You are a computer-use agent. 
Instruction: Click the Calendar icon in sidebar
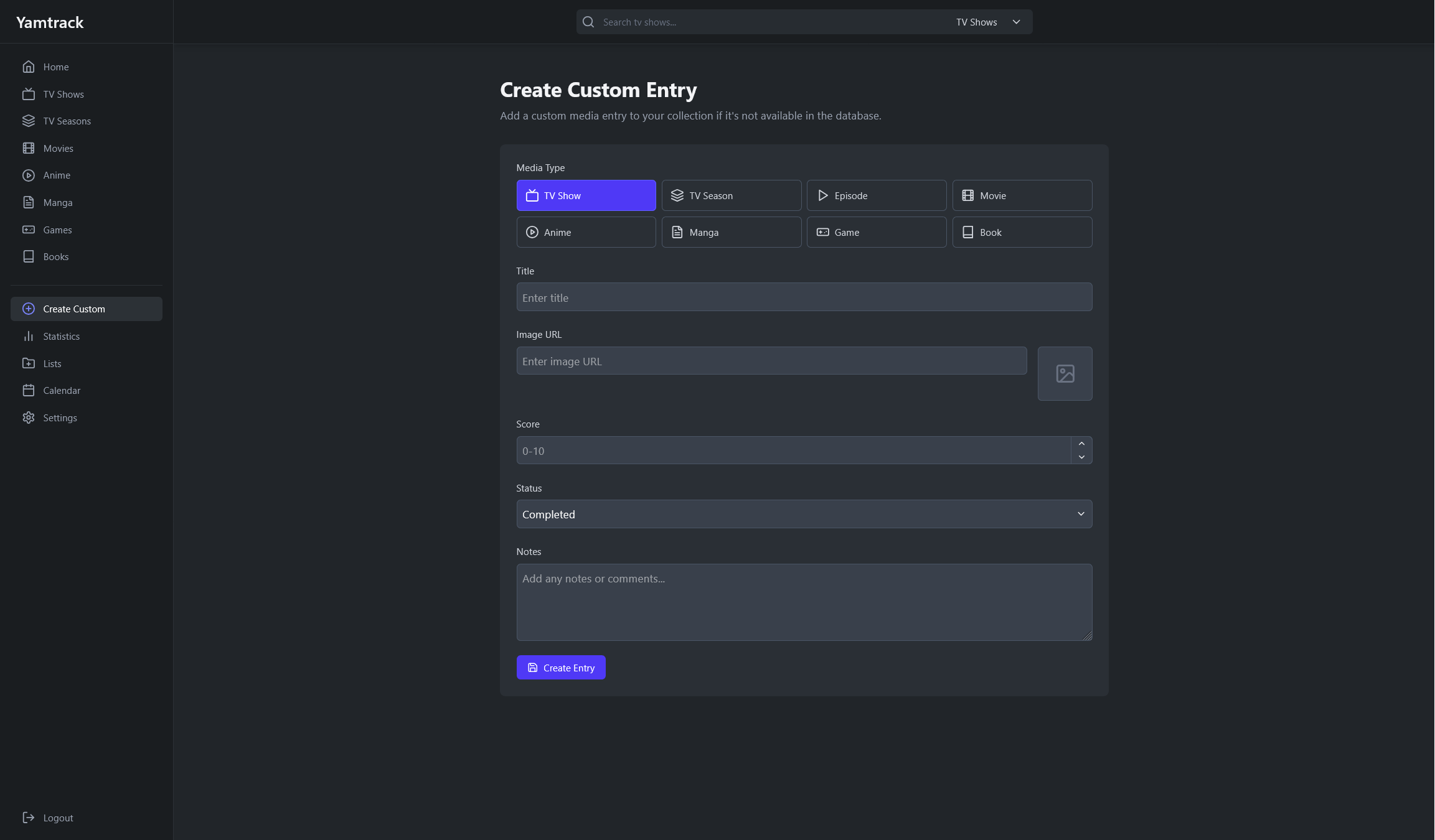pyautogui.click(x=29, y=390)
